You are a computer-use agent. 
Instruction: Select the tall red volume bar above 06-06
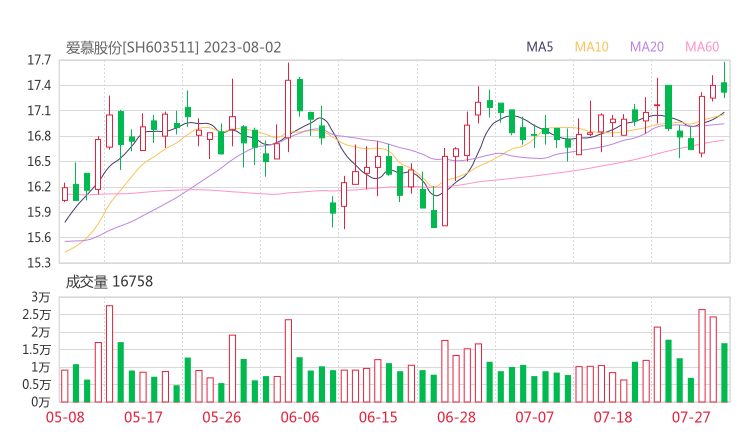(288, 361)
